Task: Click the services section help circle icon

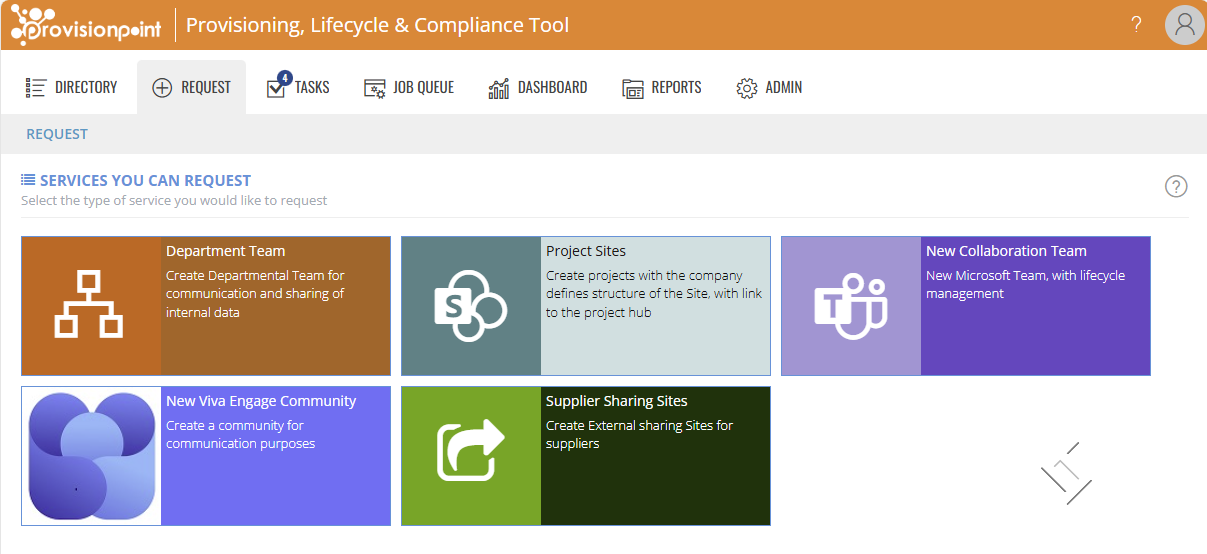Action: (1176, 186)
